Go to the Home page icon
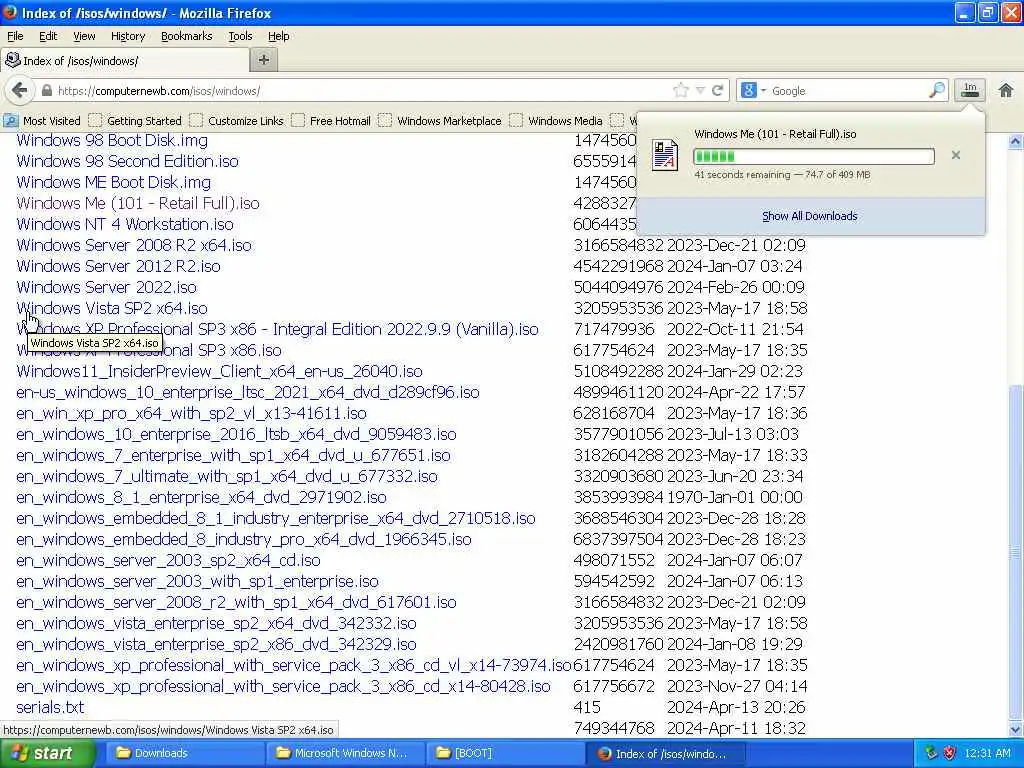1024x768 pixels. [x=1006, y=90]
